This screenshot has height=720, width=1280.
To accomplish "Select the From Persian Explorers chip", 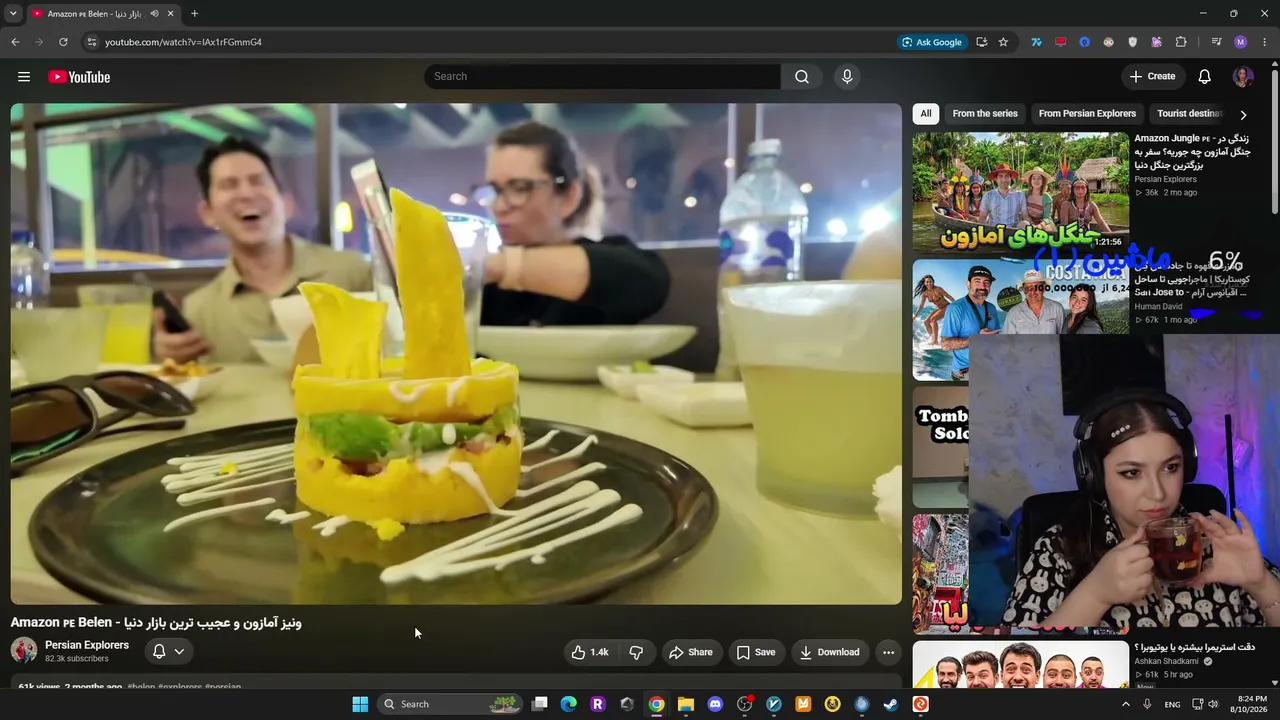I will tap(1087, 114).
